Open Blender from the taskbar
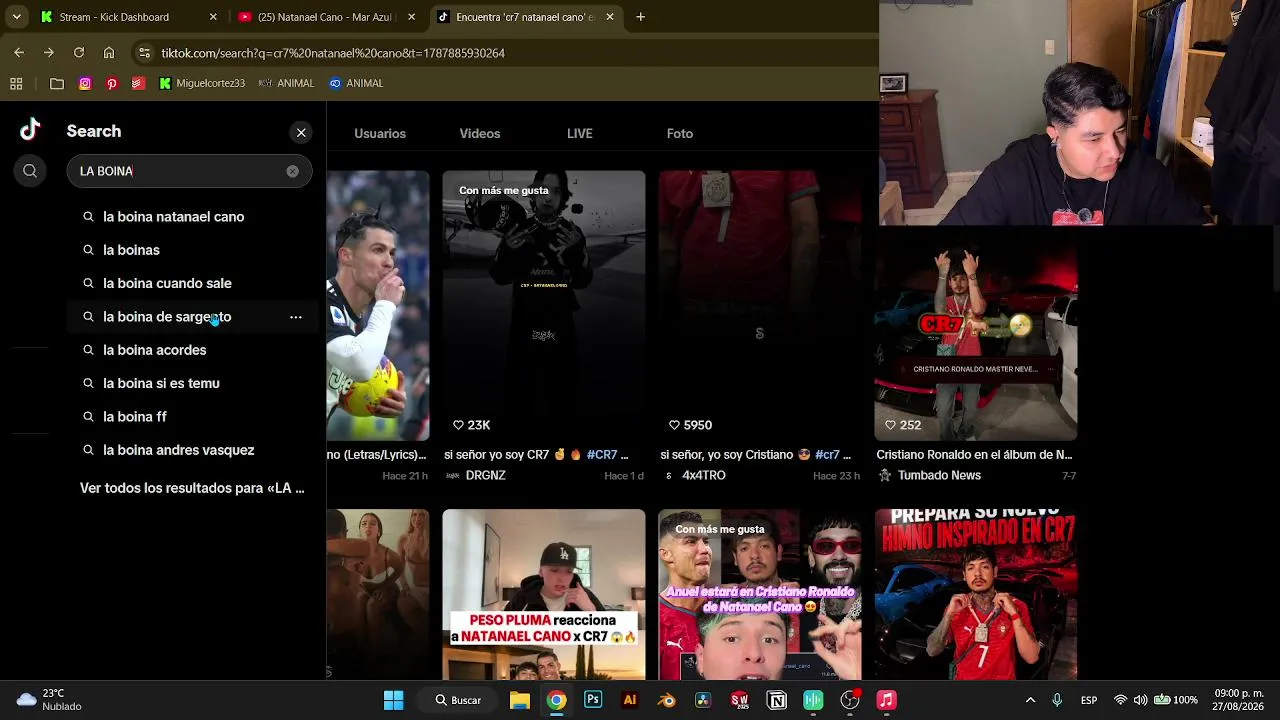 666,700
